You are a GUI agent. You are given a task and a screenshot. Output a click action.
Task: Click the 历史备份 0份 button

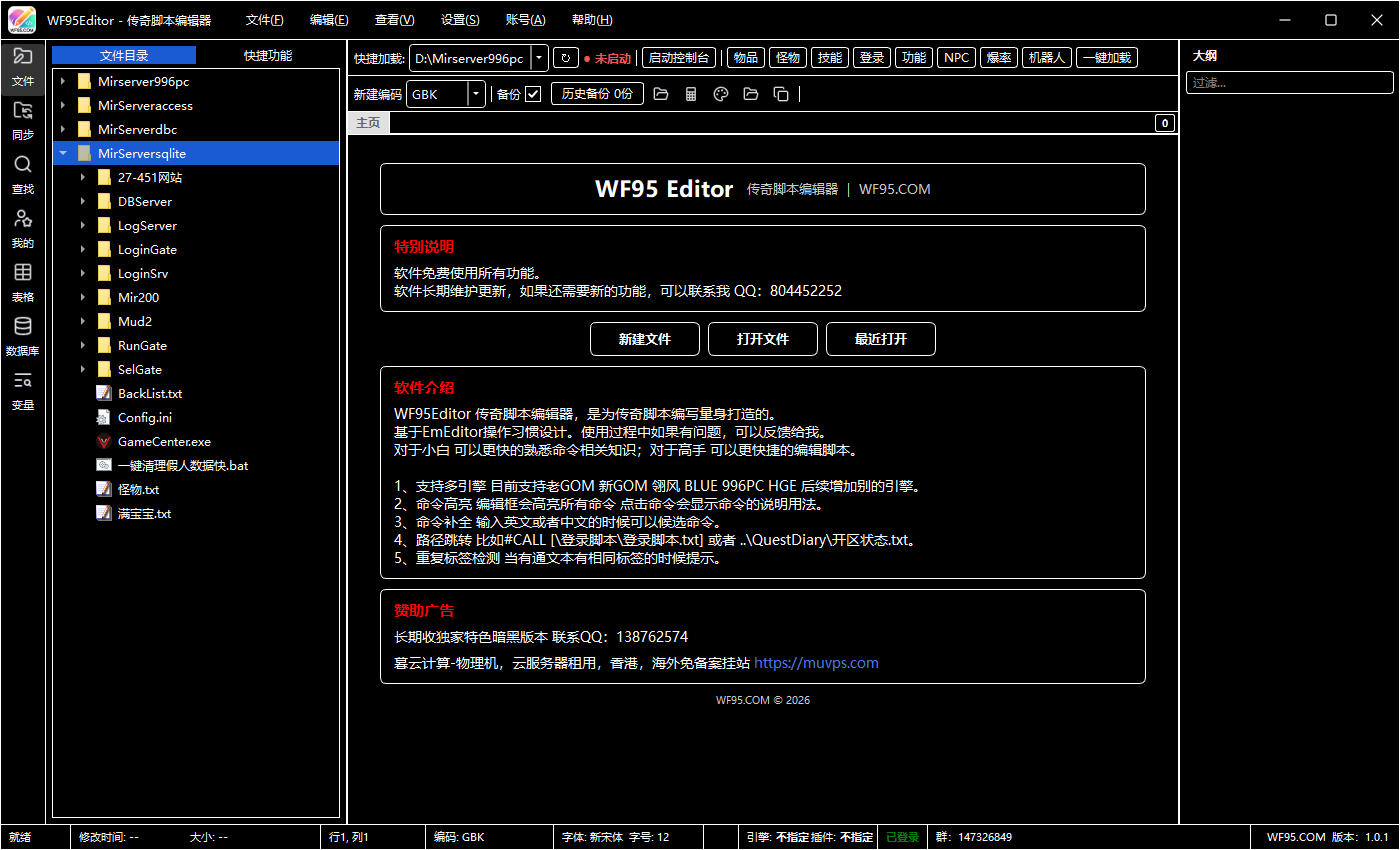597,94
